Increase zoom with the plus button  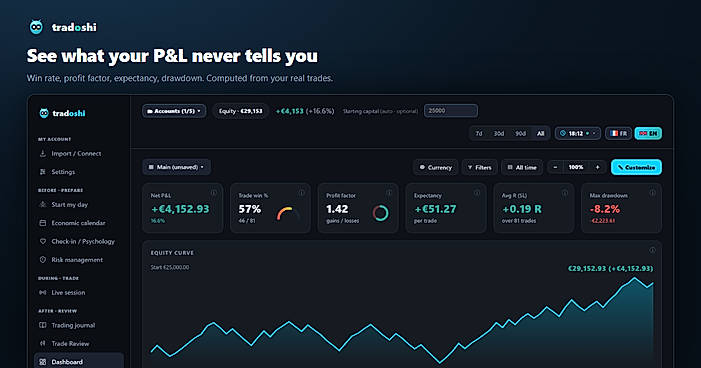597,167
